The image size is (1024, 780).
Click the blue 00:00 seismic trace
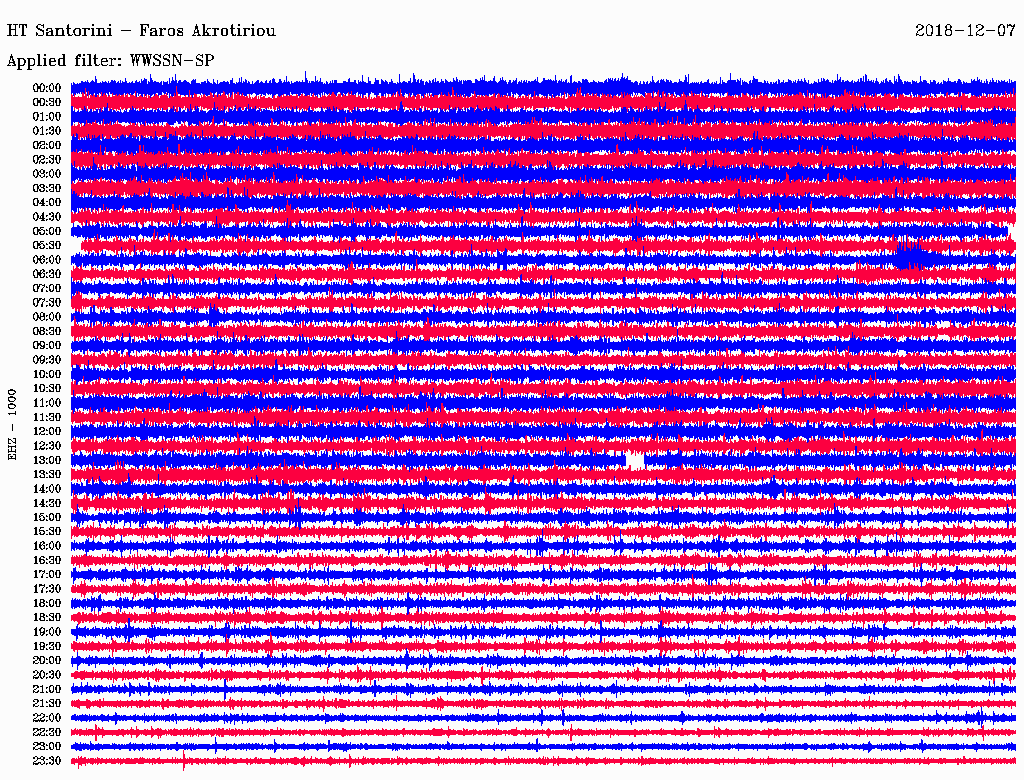[x=543, y=88]
